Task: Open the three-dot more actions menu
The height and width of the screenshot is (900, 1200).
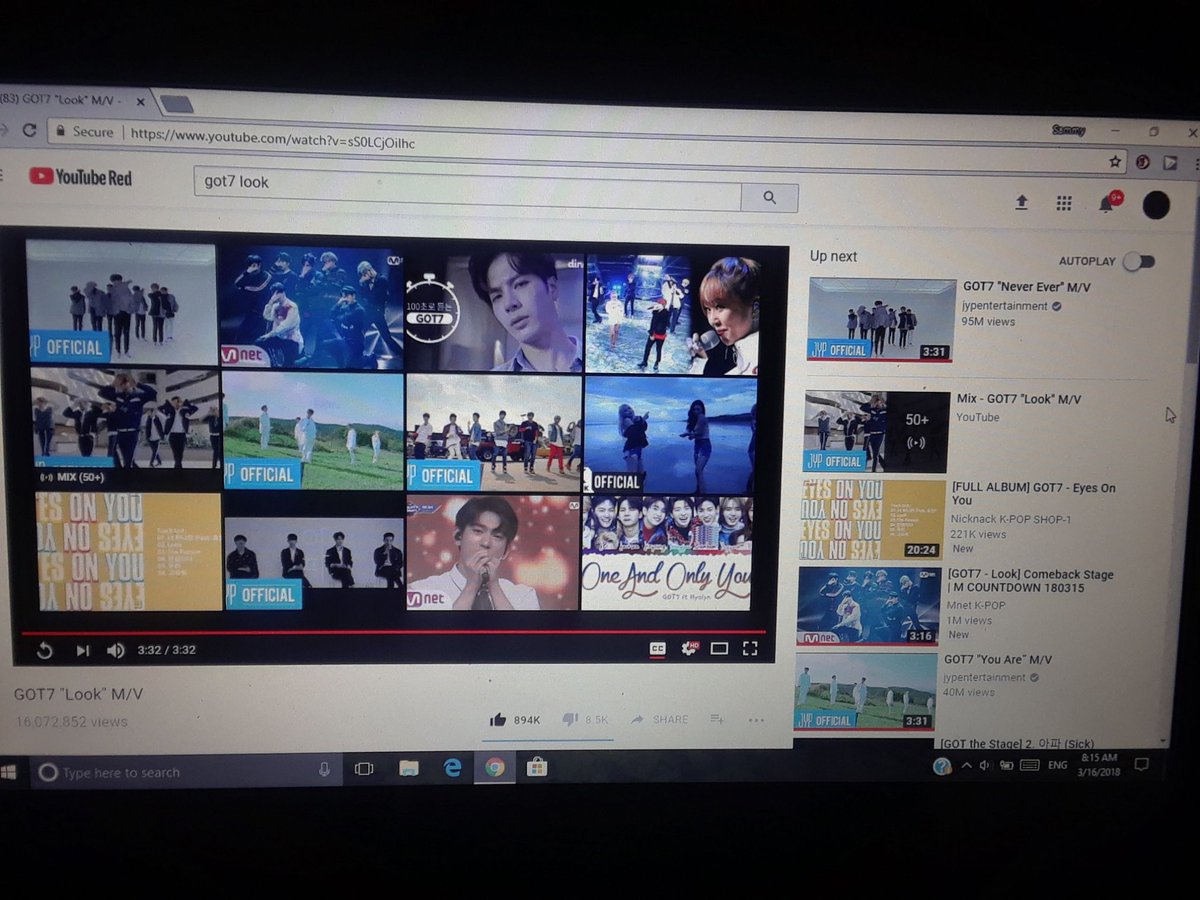Action: [756, 720]
